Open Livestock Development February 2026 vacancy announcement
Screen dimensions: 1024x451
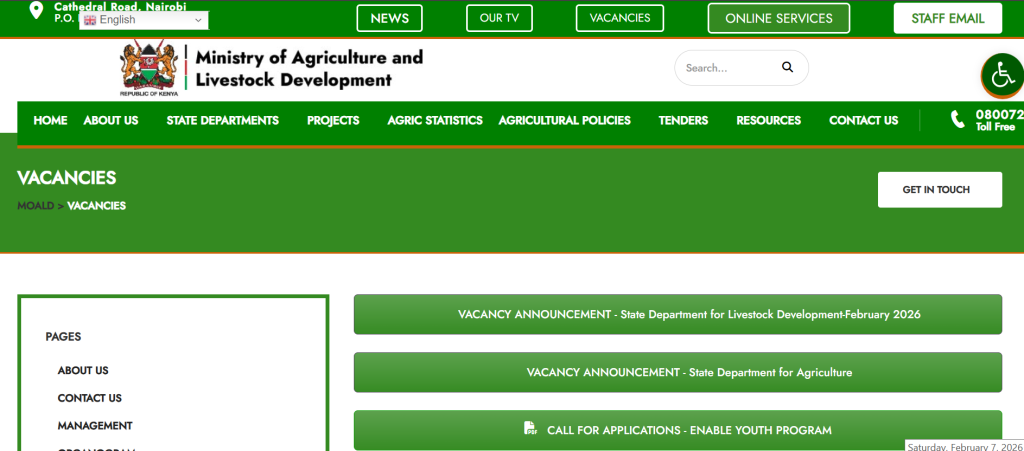[x=677, y=314]
